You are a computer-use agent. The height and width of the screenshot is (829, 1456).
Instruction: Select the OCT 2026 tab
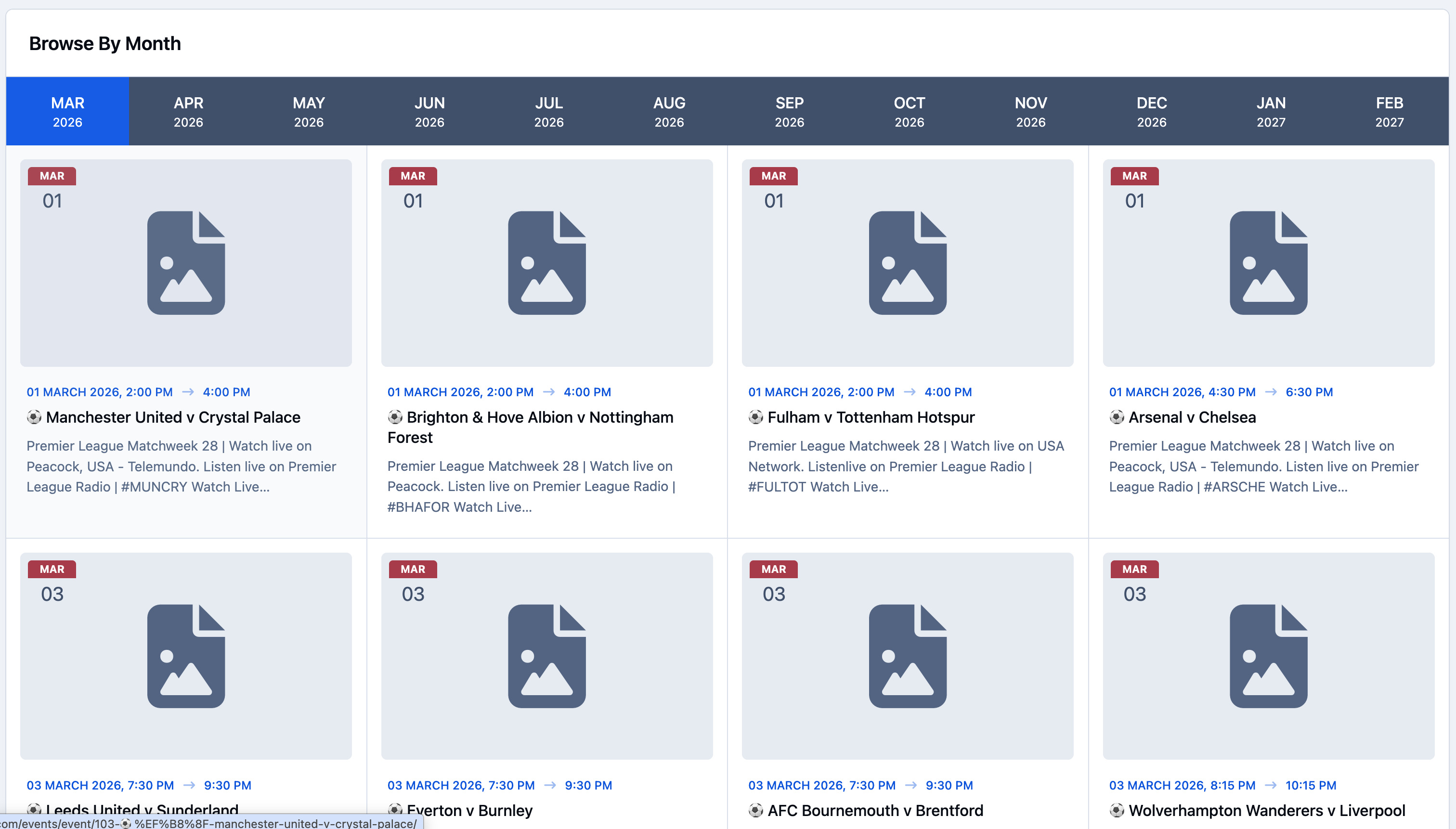tap(910, 112)
